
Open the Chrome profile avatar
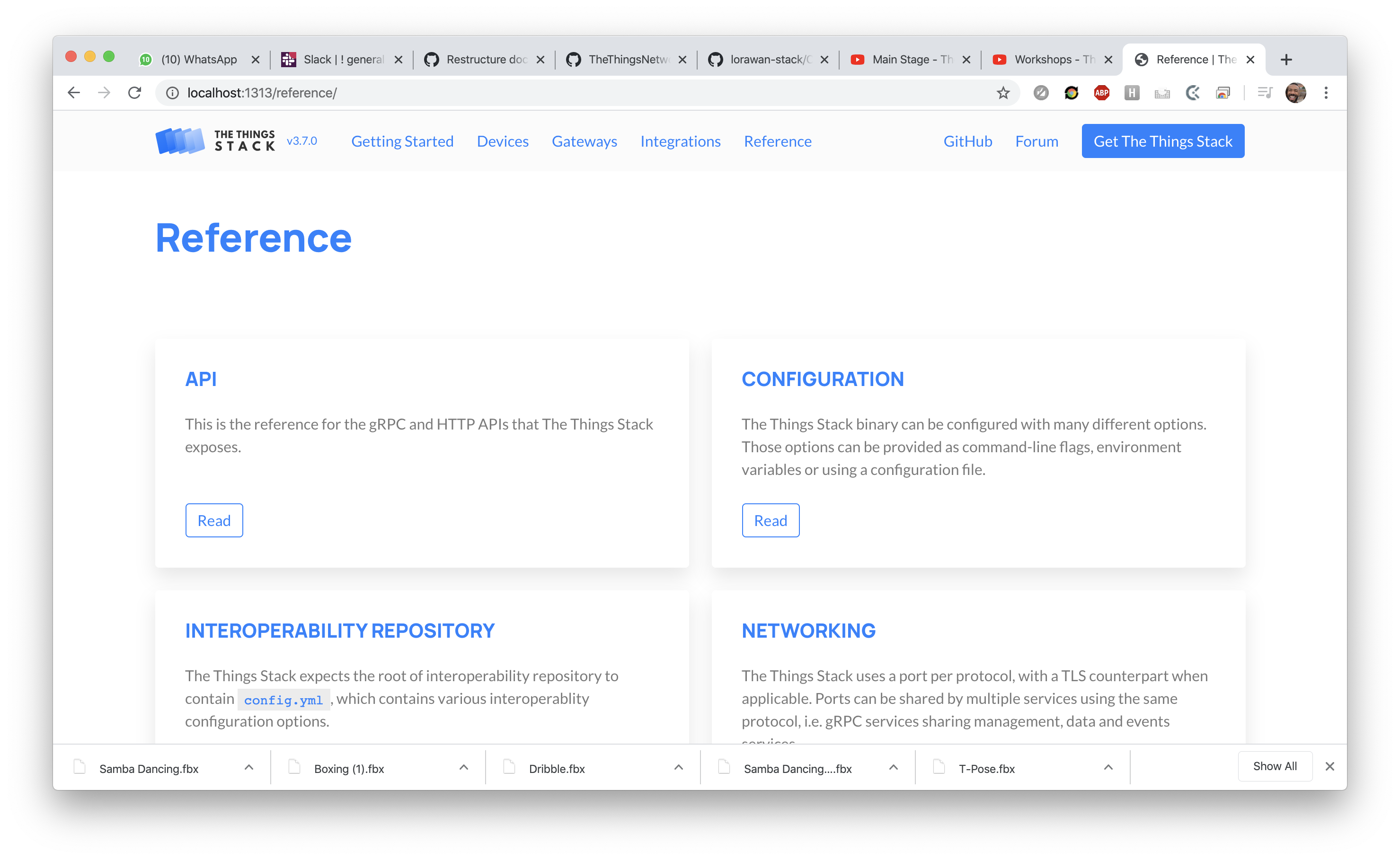(x=1296, y=92)
